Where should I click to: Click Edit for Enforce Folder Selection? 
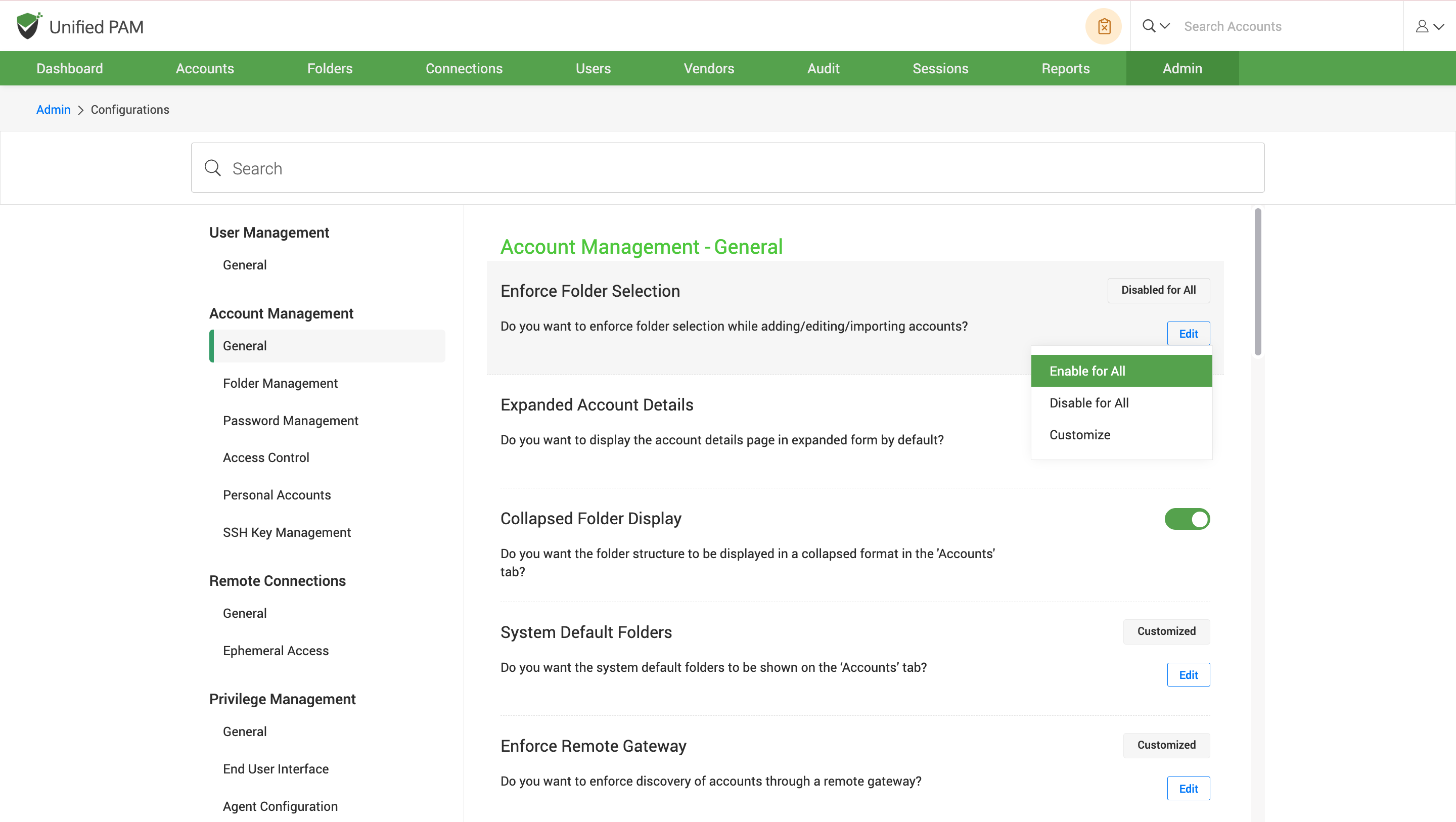pyautogui.click(x=1188, y=334)
